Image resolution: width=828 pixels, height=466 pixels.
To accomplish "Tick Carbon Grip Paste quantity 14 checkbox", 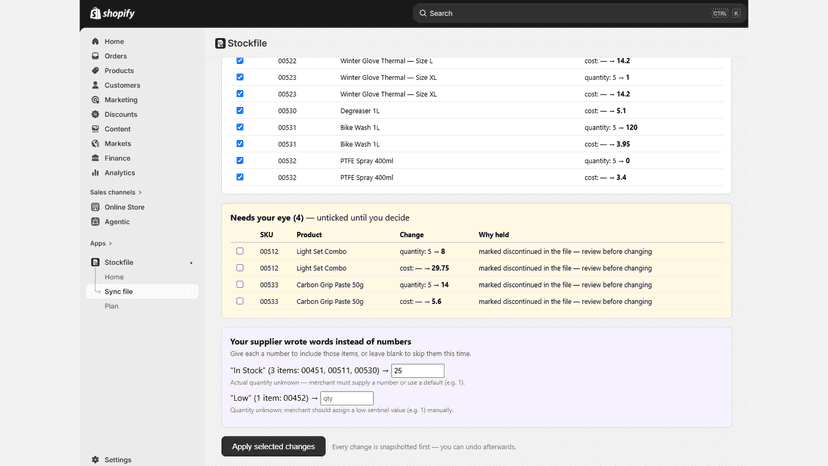I will click(x=240, y=284).
